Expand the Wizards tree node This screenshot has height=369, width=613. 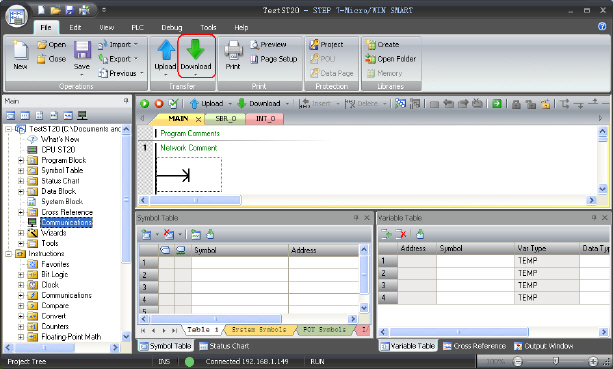[x=21, y=233]
